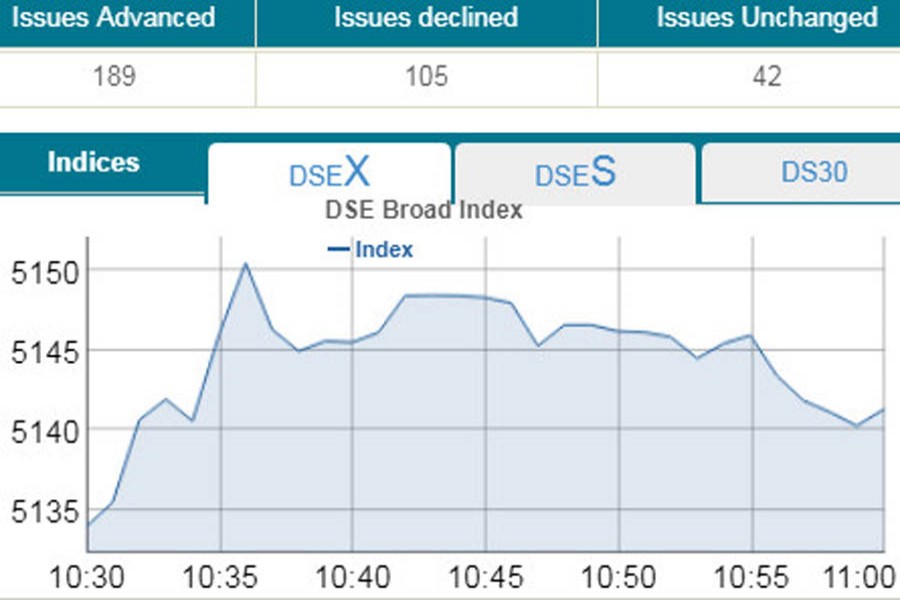
Task: Switch to the DSEX index tab
Action: click(x=329, y=174)
